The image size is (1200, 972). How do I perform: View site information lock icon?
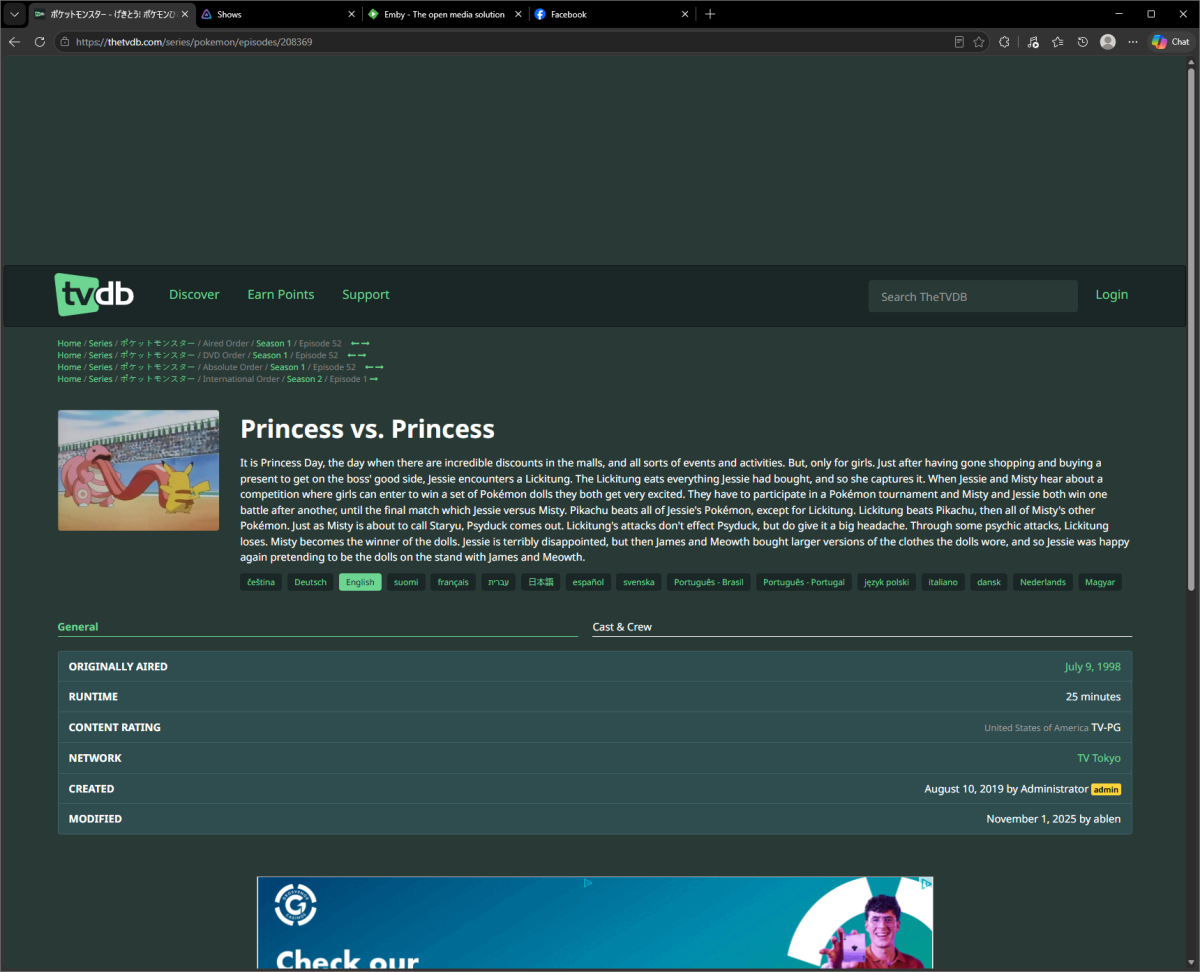65,42
